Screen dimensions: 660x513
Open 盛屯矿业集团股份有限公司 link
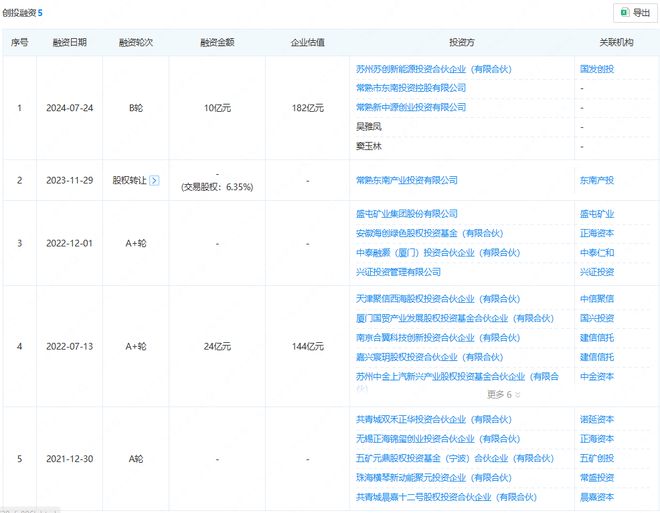[407, 214]
